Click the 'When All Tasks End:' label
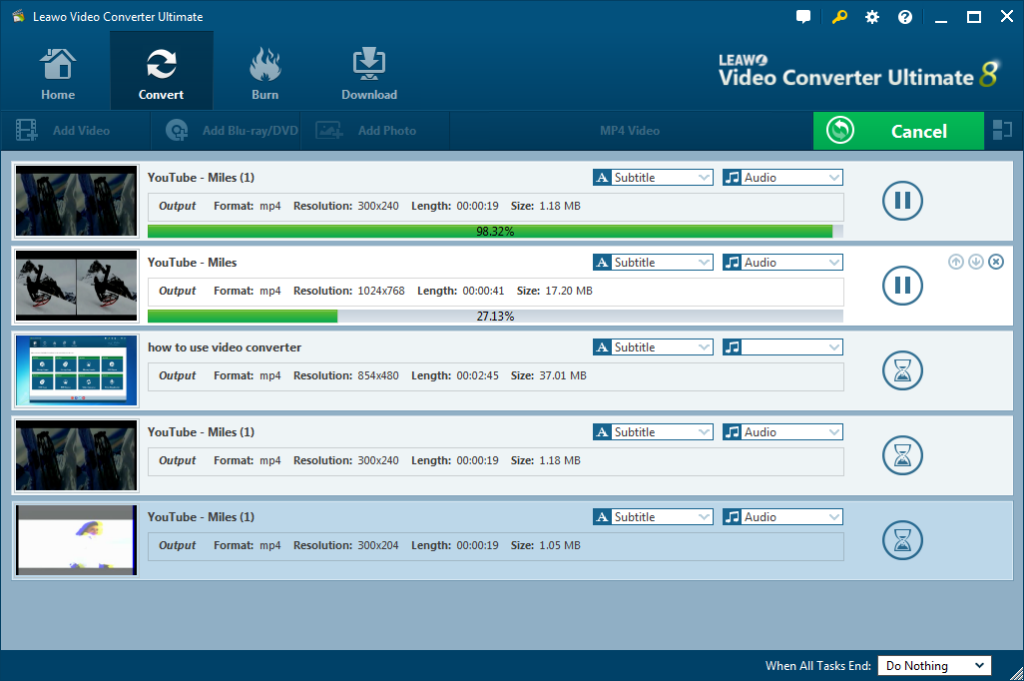Viewport: 1024px width, 681px height. click(818, 665)
